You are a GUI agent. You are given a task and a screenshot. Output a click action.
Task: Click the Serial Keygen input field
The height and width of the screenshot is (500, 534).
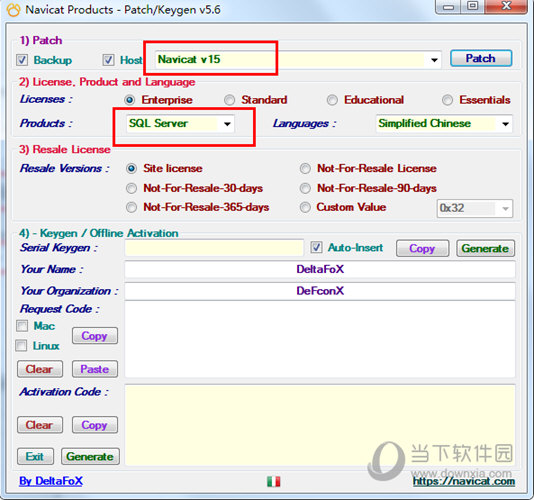point(214,248)
